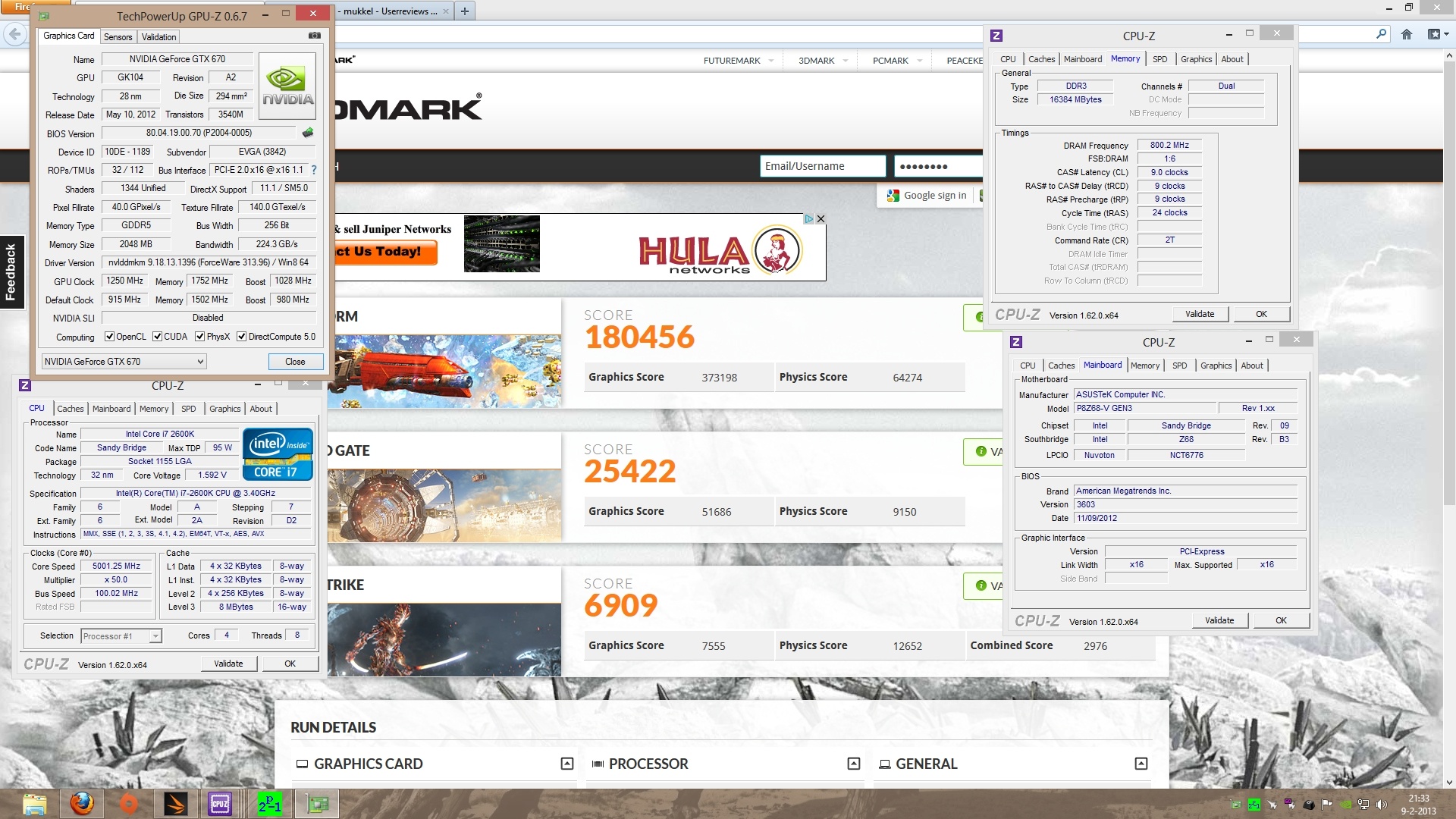Click the browser back arrow button
Viewport: 1456px width, 819px height.
coord(14,34)
